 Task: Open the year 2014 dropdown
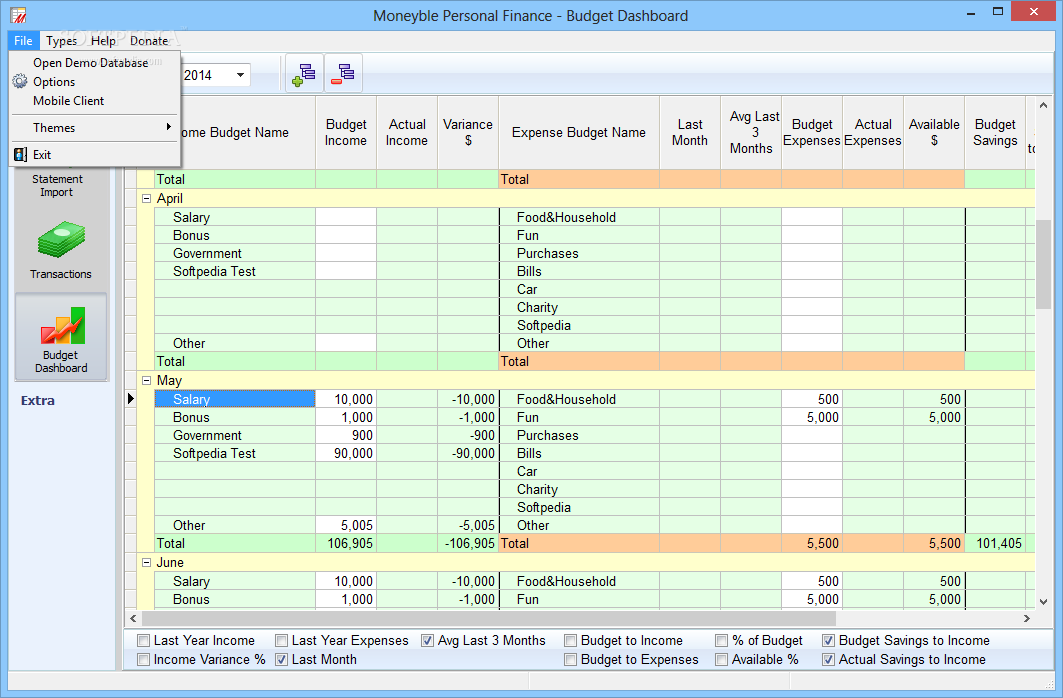point(240,75)
